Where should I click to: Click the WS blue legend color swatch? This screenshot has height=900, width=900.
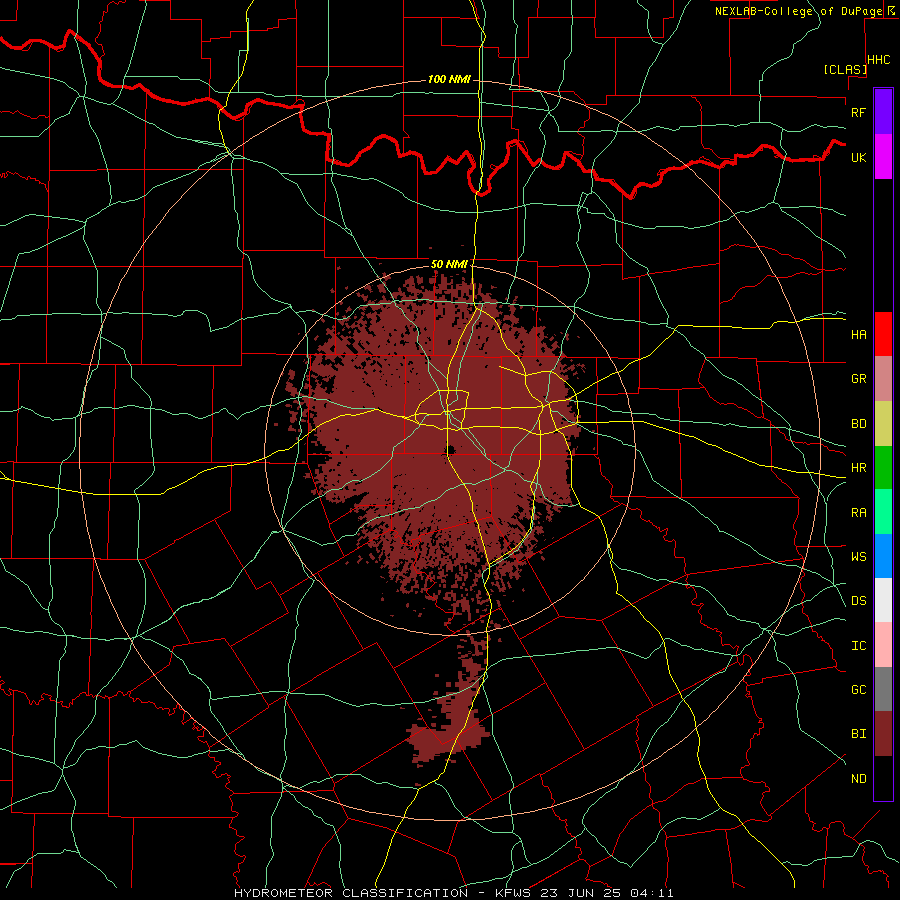[883, 556]
